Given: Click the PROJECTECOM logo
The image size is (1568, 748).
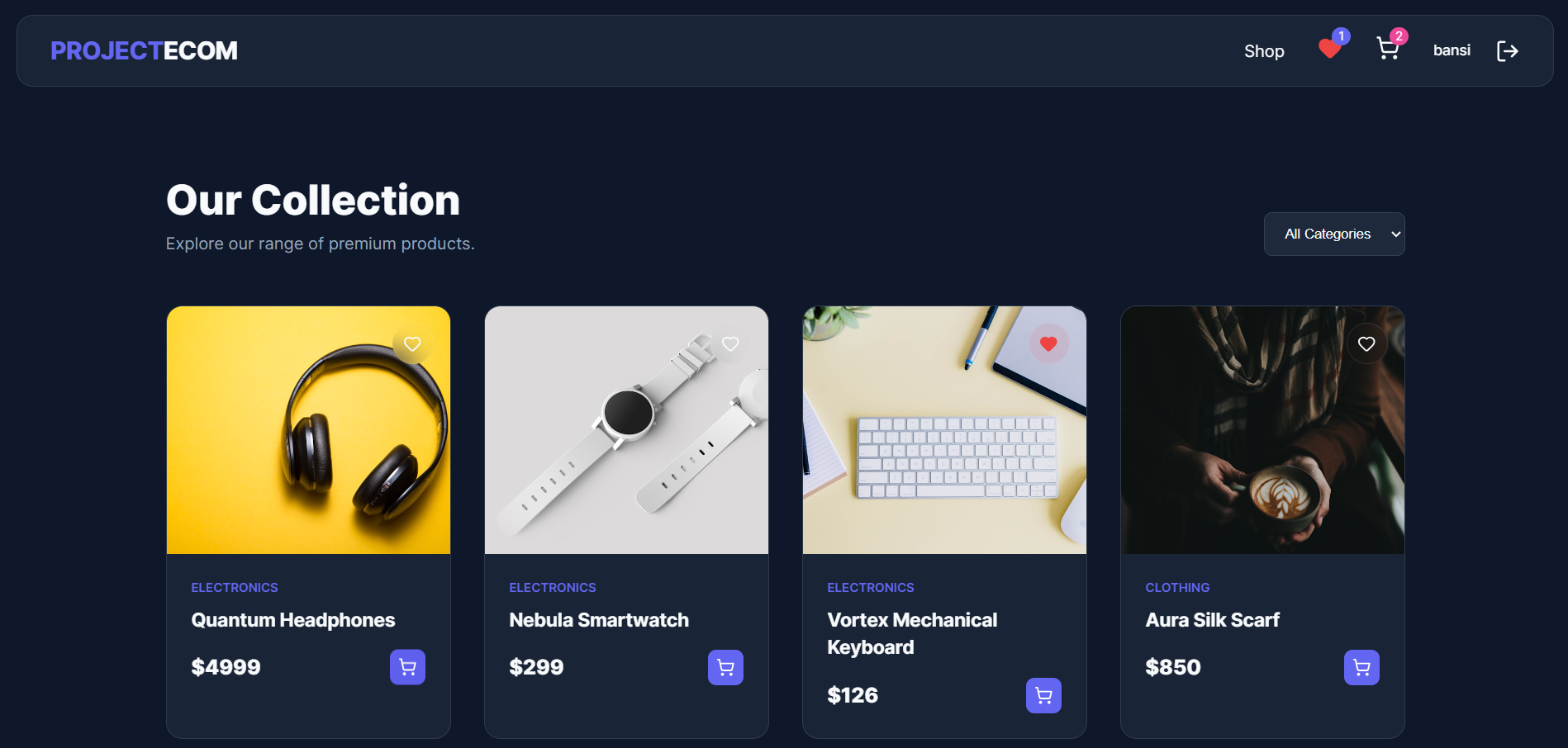Looking at the screenshot, I should coord(143,50).
